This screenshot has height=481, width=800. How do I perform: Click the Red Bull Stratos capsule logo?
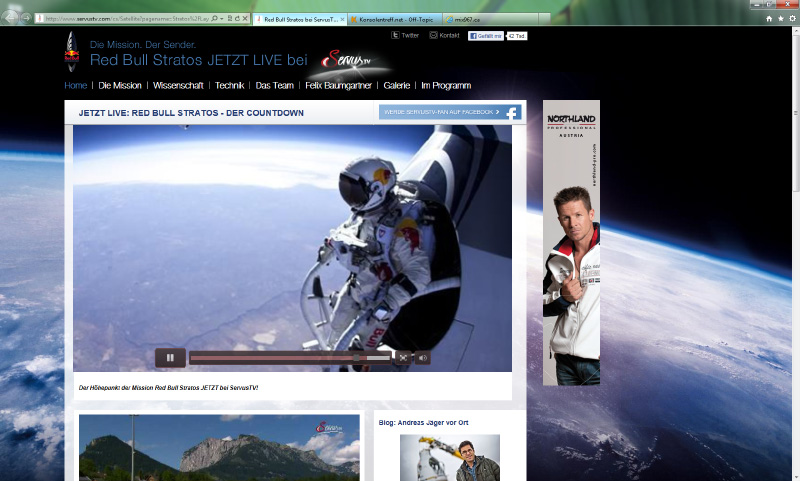(x=72, y=52)
